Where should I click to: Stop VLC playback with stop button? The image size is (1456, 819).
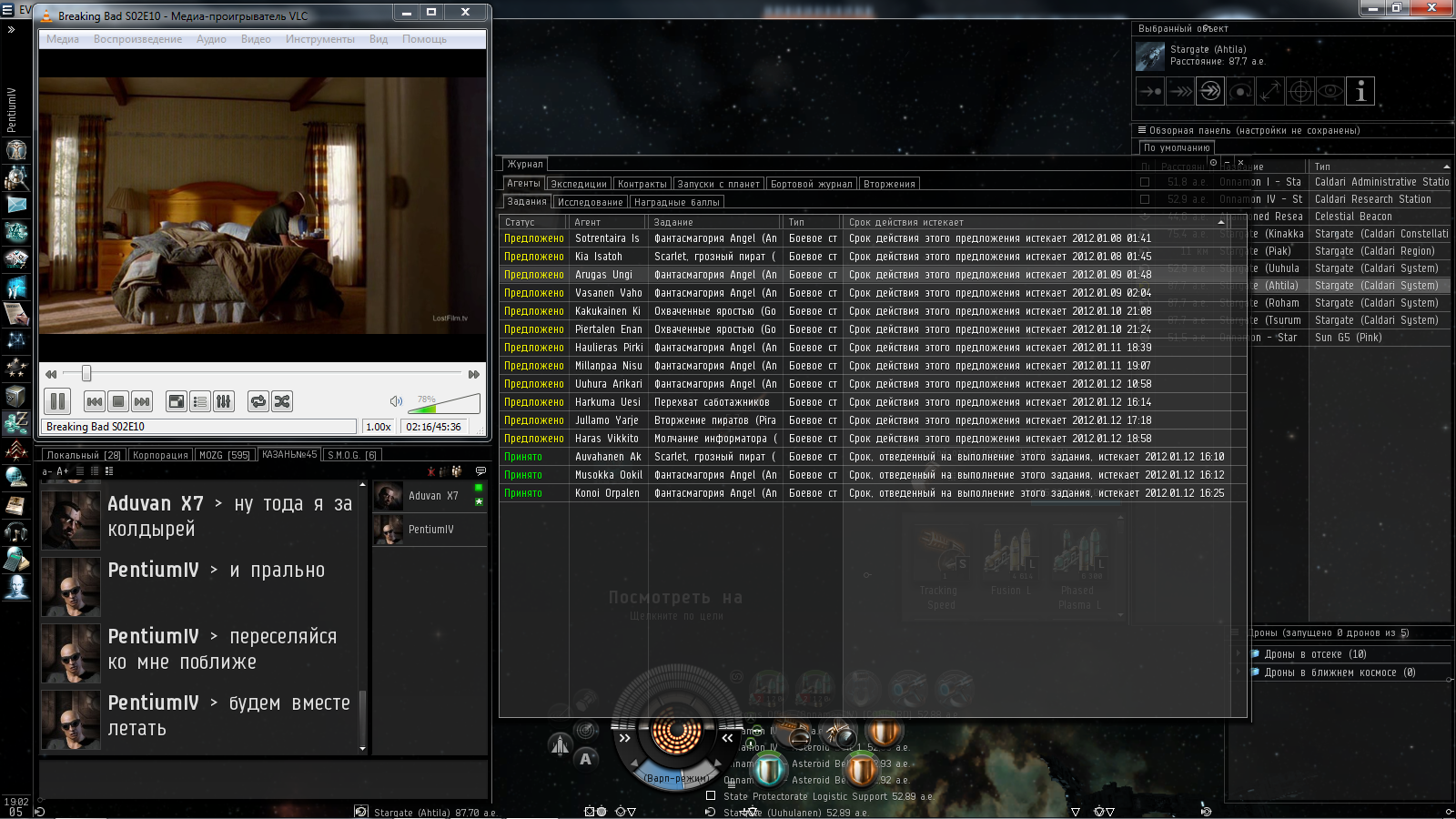coord(118,401)
